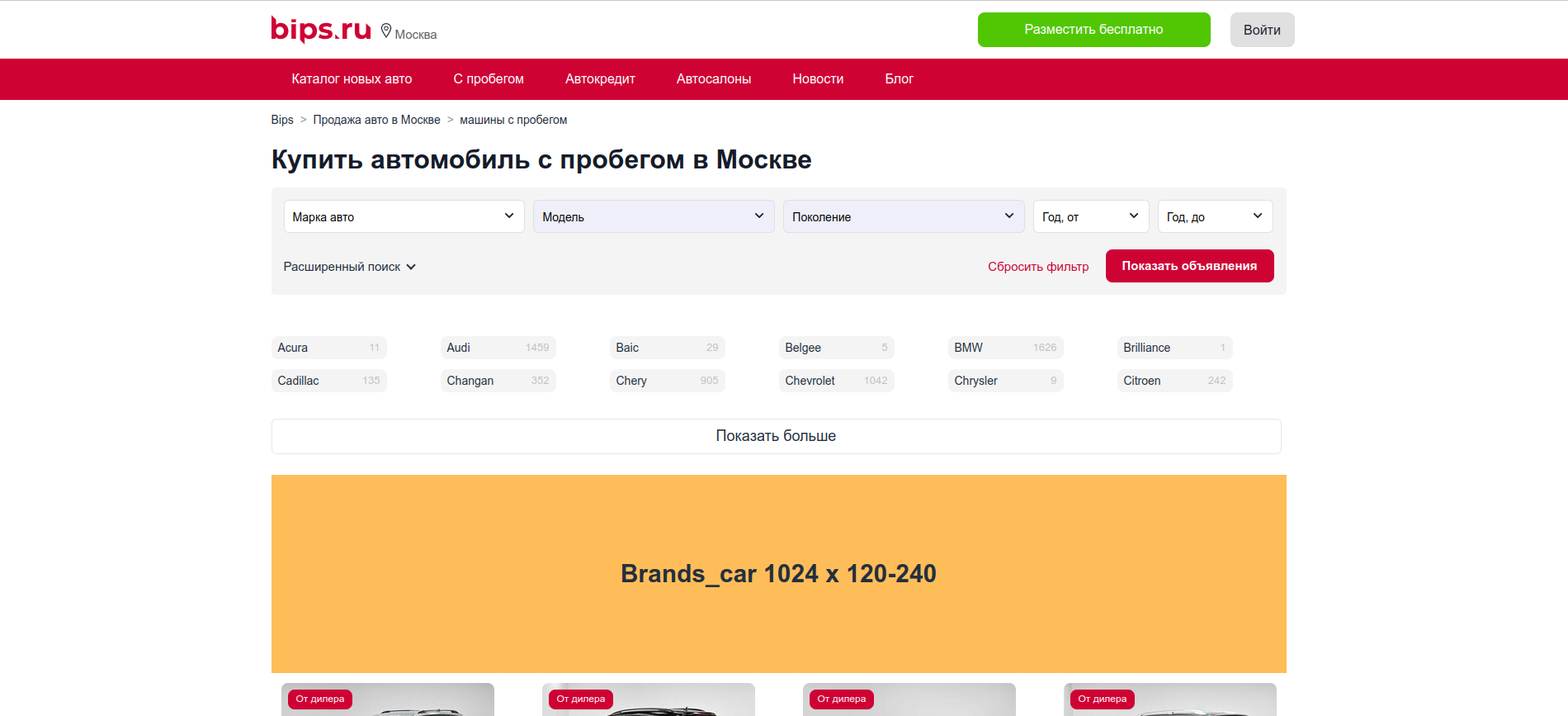The width and height of the screenshot is (1568, 716).
Task: Select the Год, от dropdown
Action: coord(1090,216)
